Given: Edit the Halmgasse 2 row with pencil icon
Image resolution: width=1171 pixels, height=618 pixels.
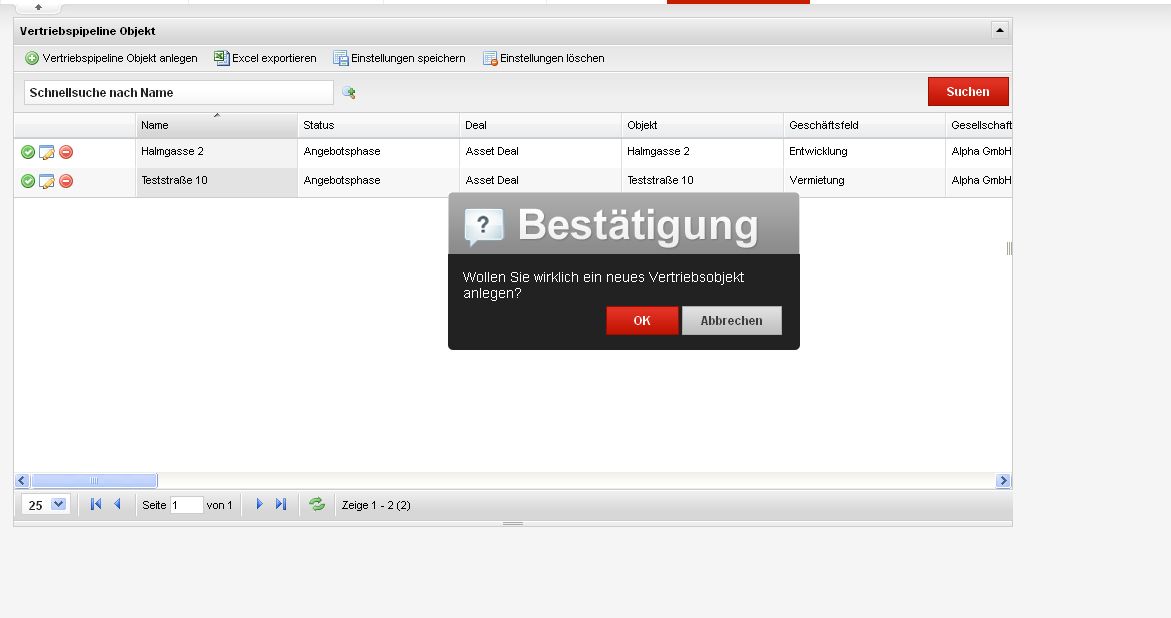Looking at the screenshot, I should click(46, 152).
